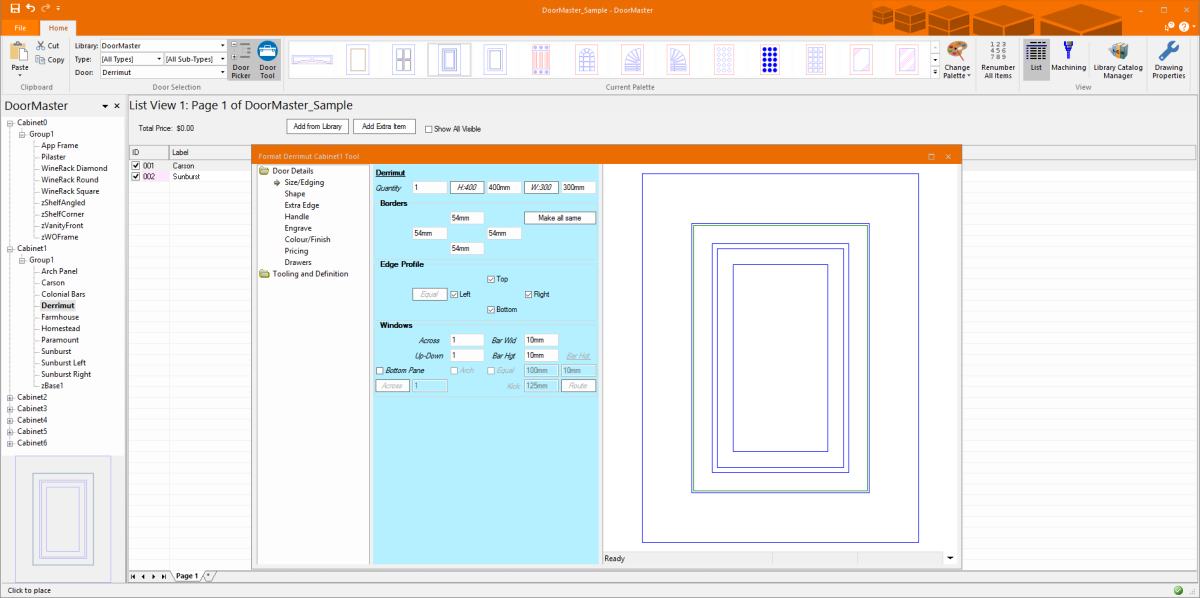Collapse the Cabinet1 tree node

pos(8,248)
